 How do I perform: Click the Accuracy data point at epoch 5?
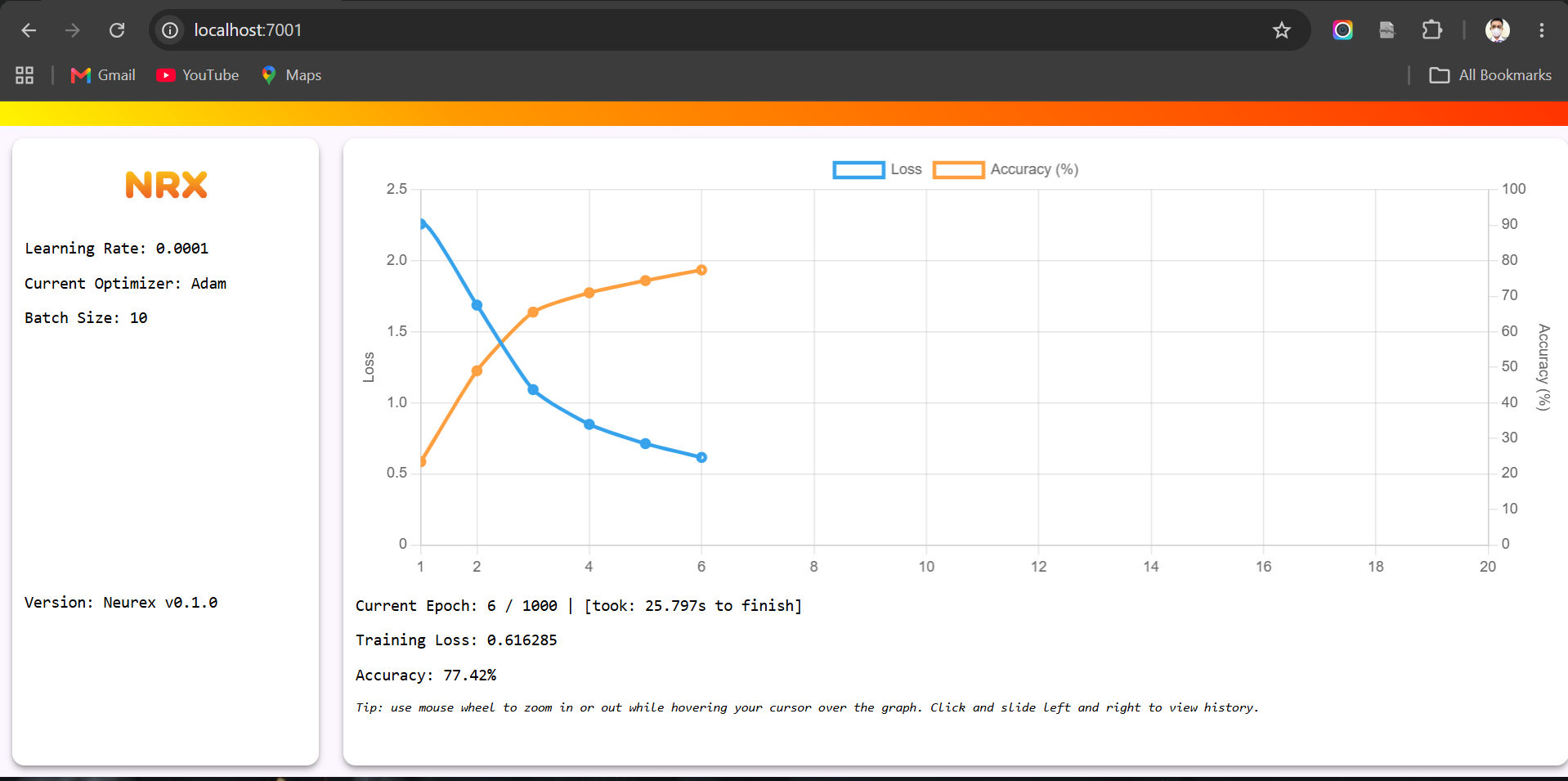coord(646,281)
